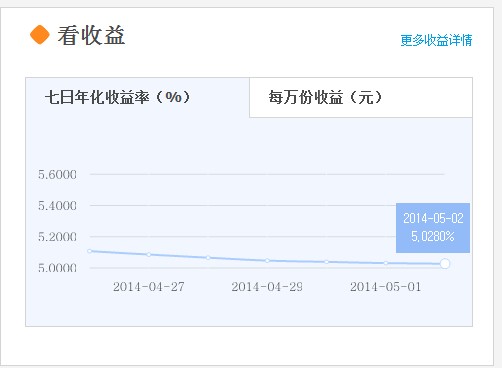Open the 更多收益详情 link
The width and height of the screenshot is (502, 368).
pyautogui.click(x=436, y=40)
